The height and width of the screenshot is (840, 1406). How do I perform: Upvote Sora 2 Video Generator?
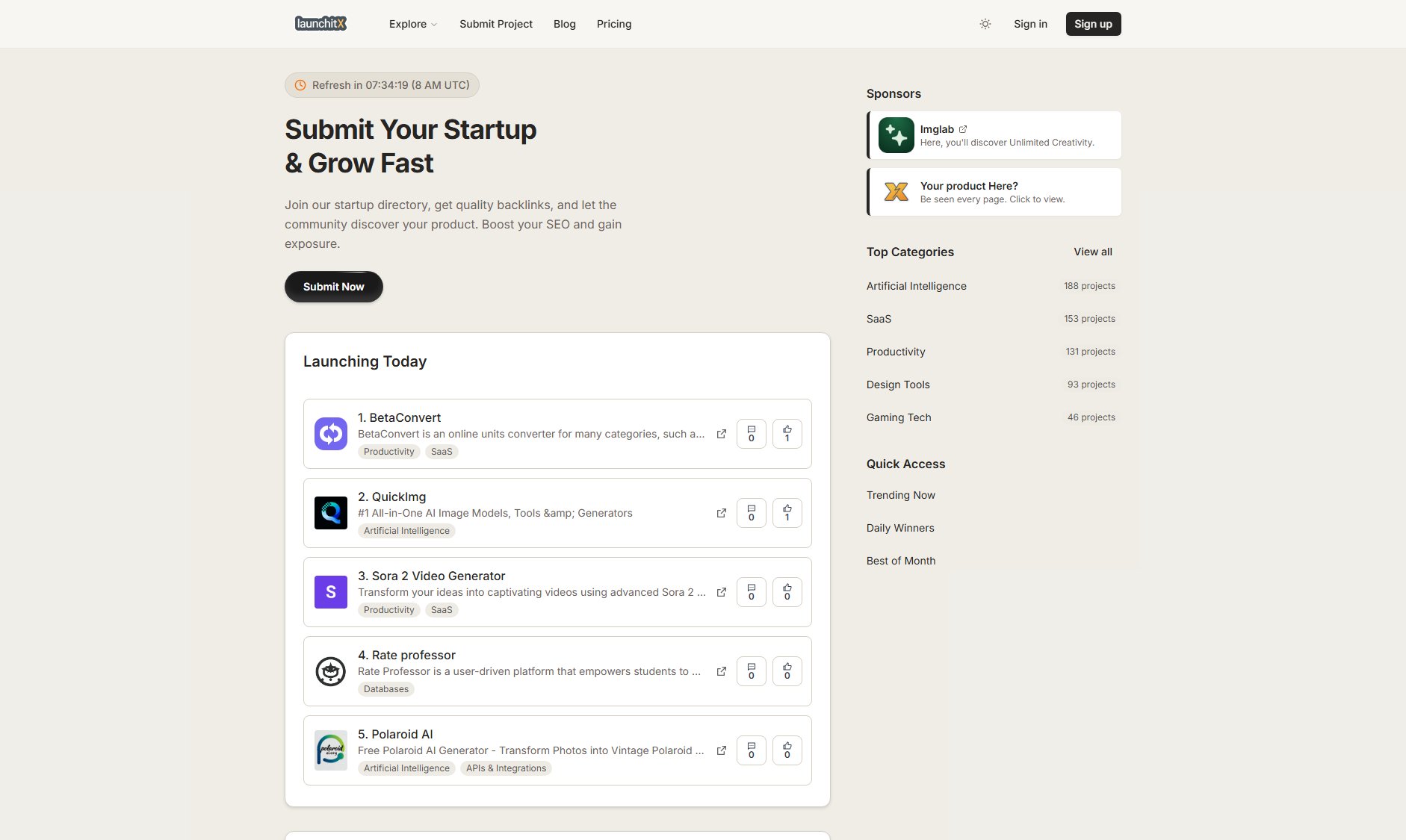(787, 591)
